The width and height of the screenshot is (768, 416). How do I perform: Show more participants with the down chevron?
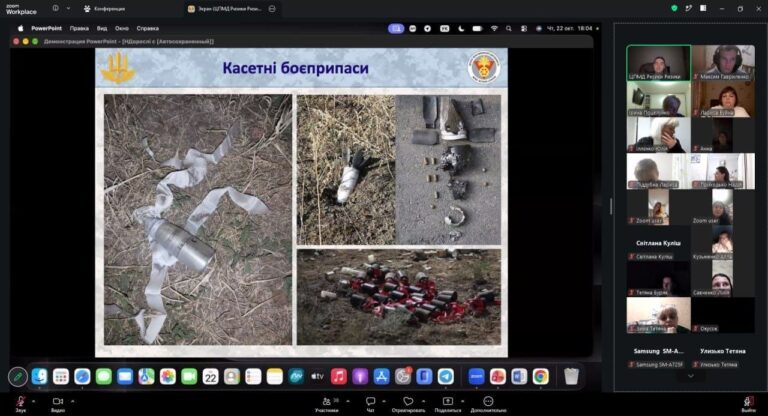click(691, 376)
